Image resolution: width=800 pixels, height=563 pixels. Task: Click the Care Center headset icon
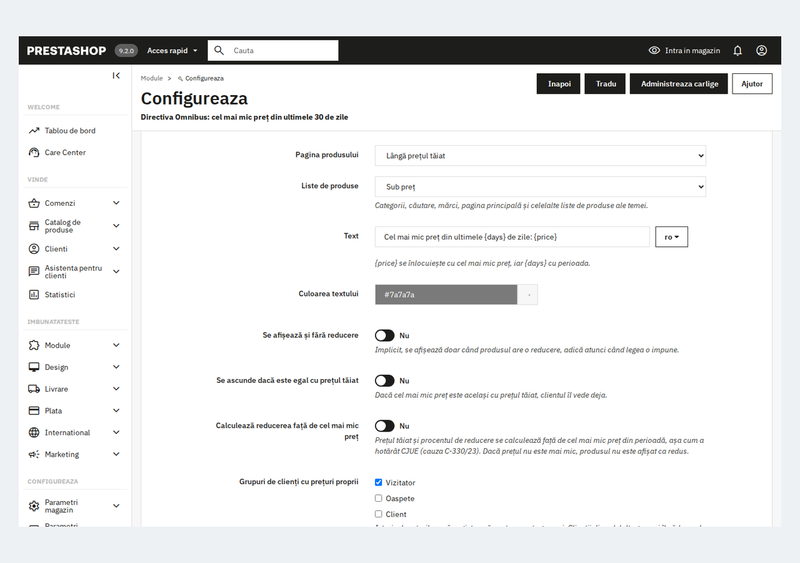click(34, 152)
